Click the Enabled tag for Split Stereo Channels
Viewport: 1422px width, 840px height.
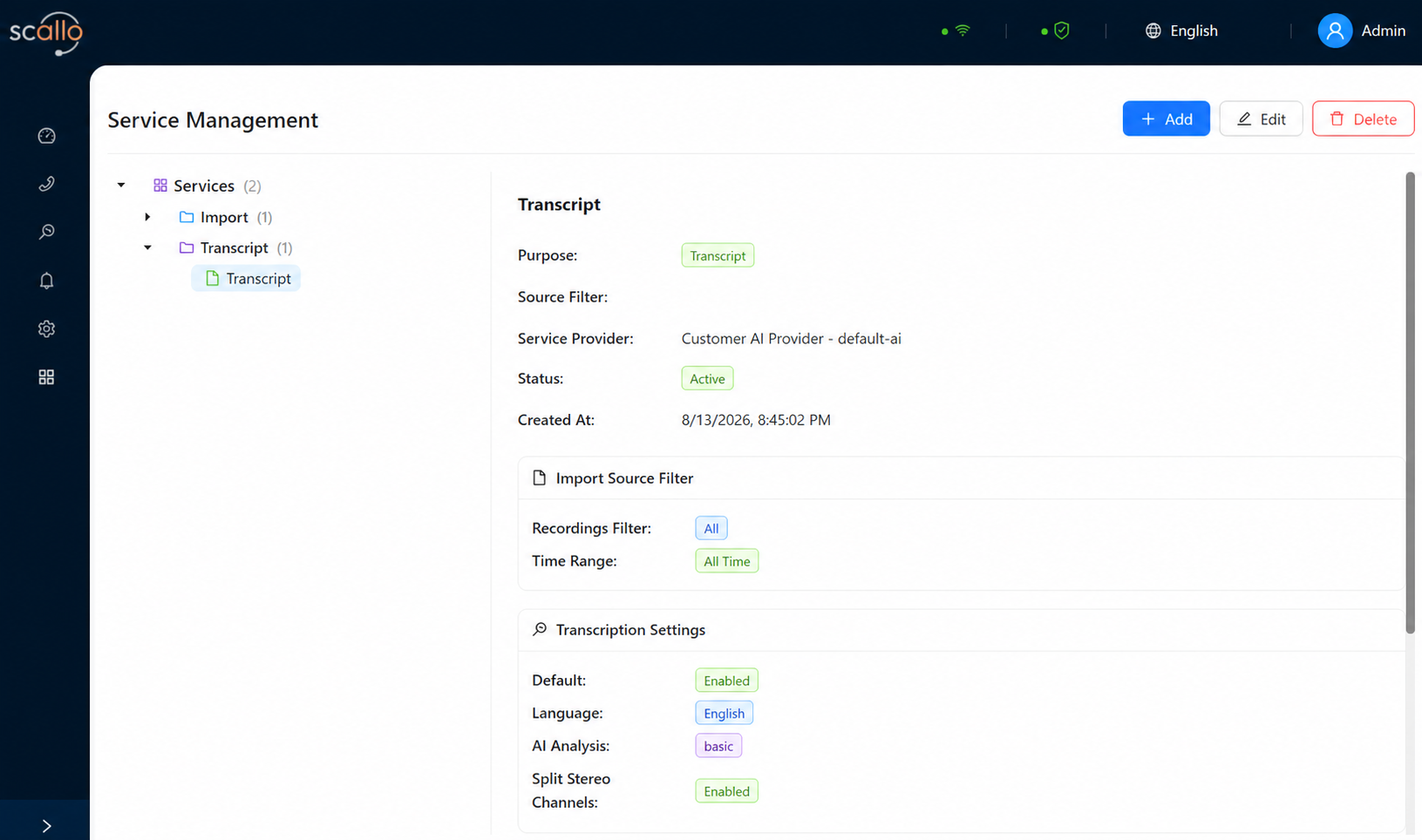click(726, 791)
